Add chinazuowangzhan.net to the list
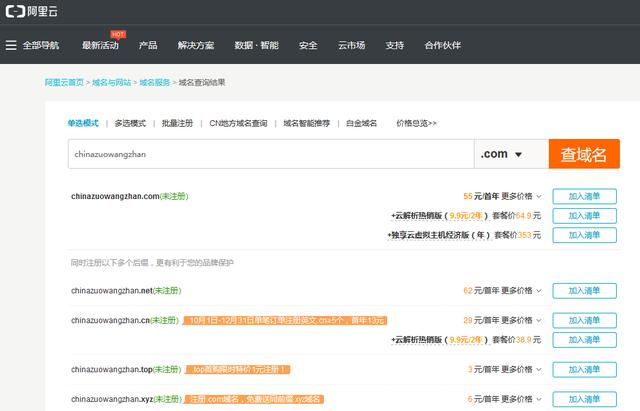 click(x=584, y=291)
